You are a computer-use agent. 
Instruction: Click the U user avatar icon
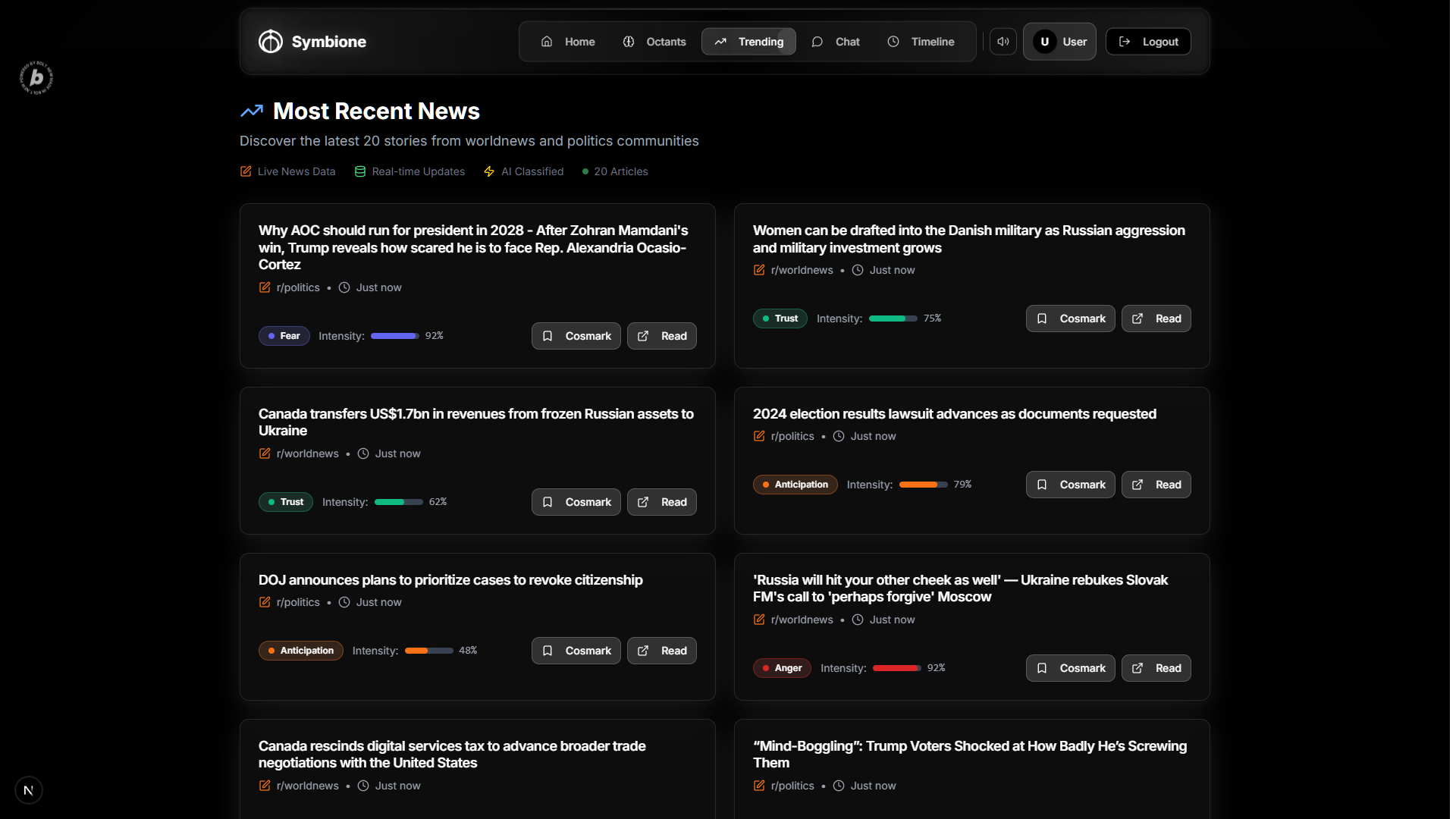pos(1044,42)
